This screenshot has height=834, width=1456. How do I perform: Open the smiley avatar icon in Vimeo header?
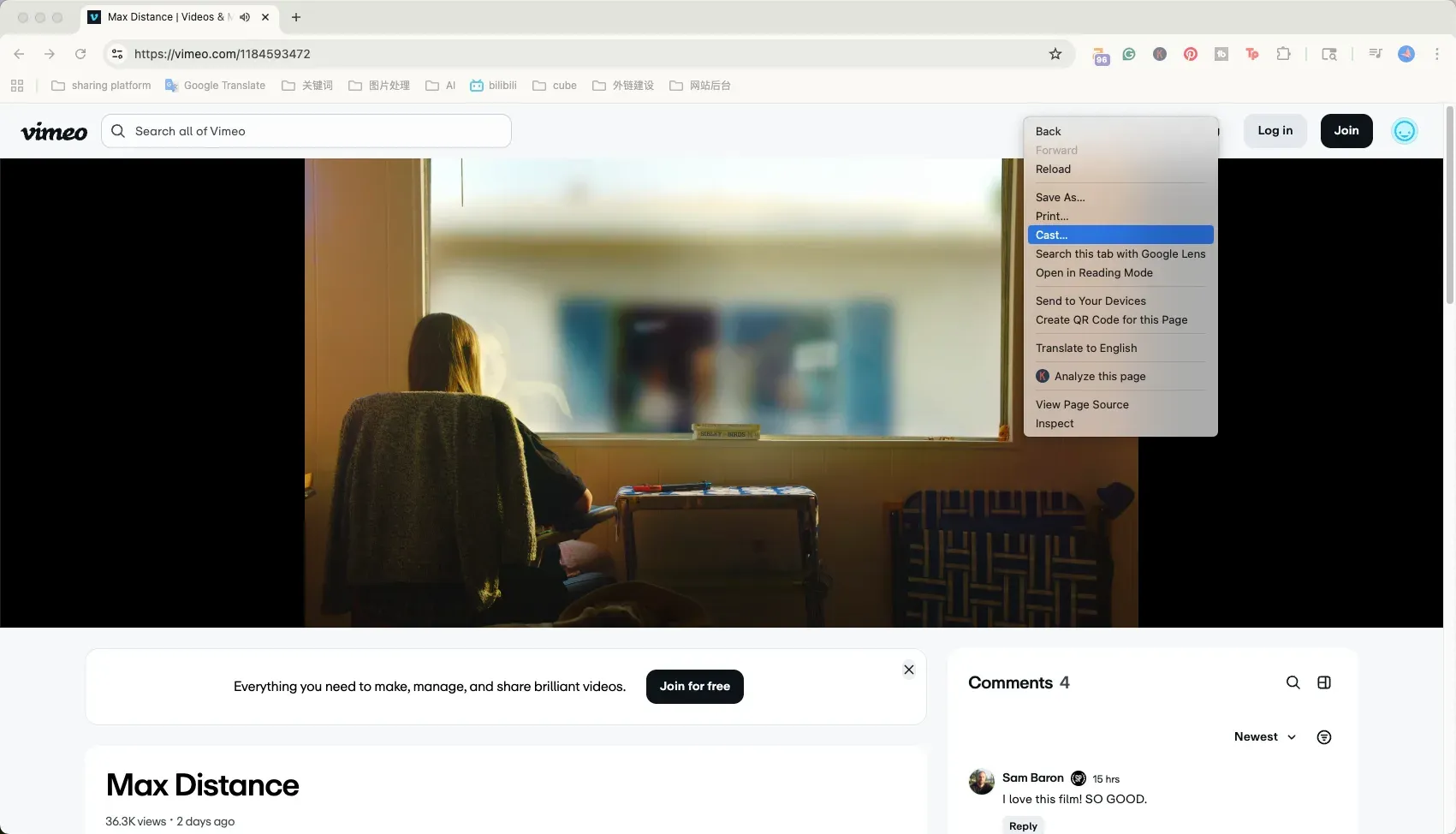click(x=1404, y=131)
